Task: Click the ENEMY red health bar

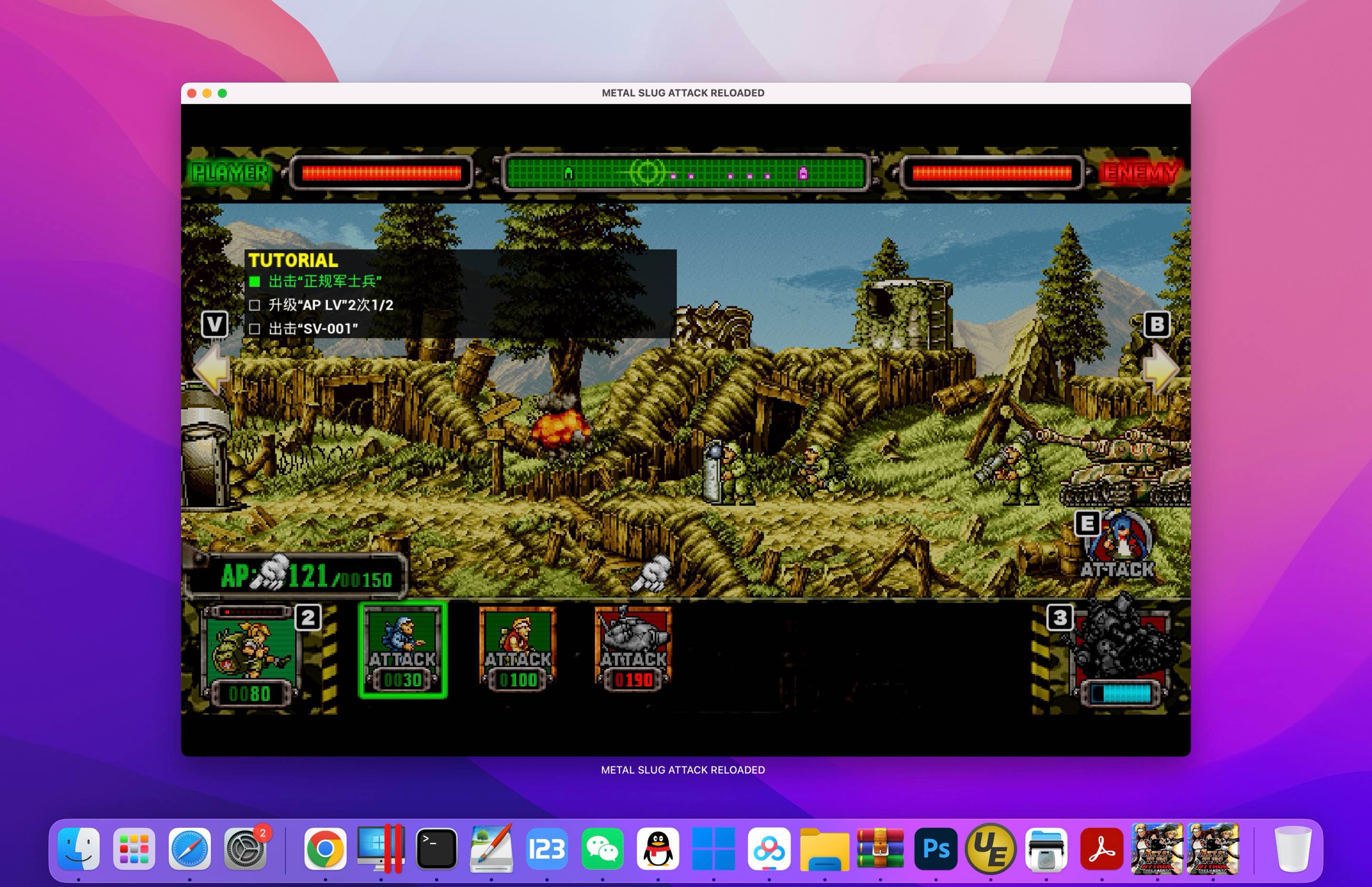Action: 992,173
